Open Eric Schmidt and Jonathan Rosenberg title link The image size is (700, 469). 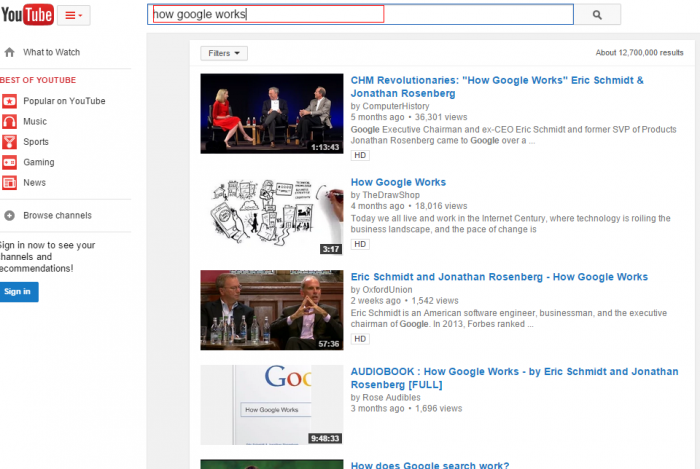pos(499,277)
